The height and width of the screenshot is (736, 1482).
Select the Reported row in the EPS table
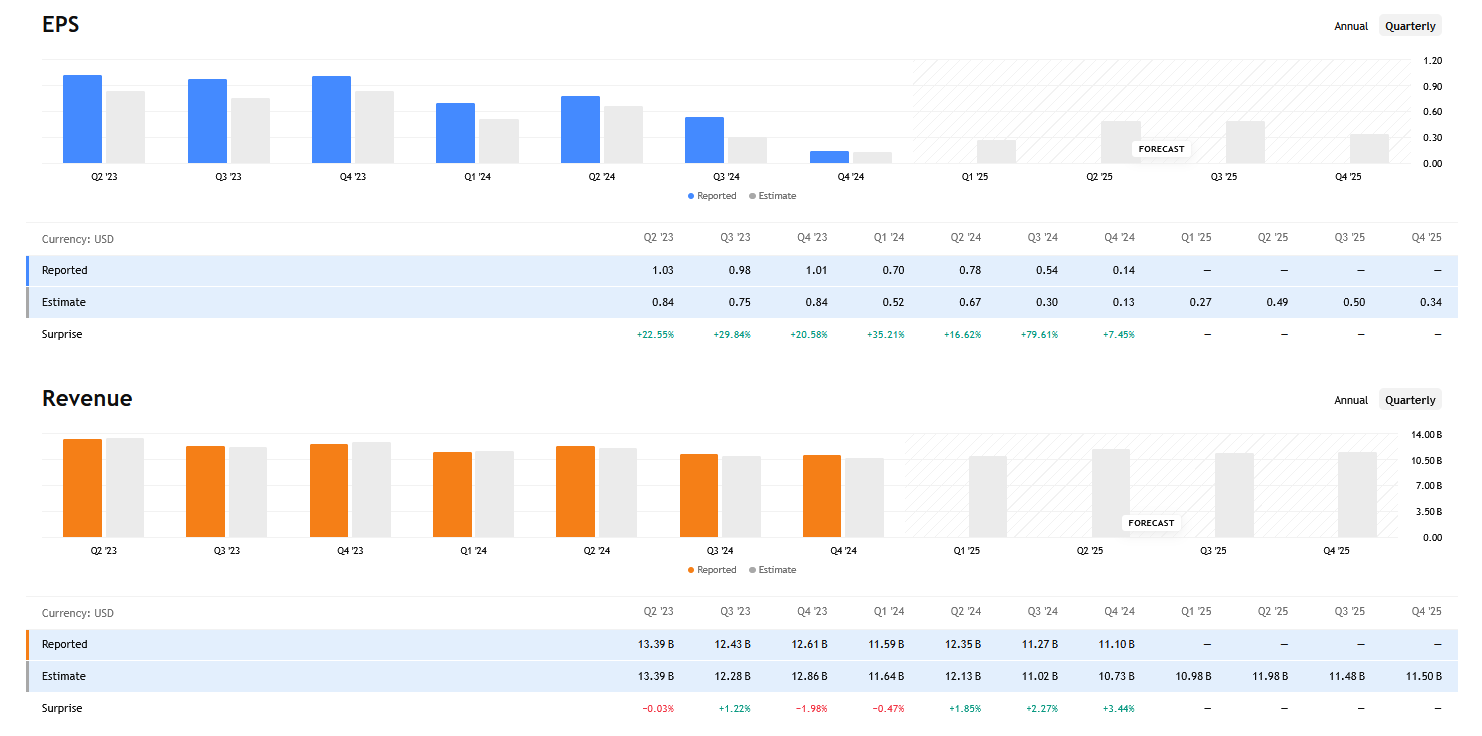pos(65,270)
